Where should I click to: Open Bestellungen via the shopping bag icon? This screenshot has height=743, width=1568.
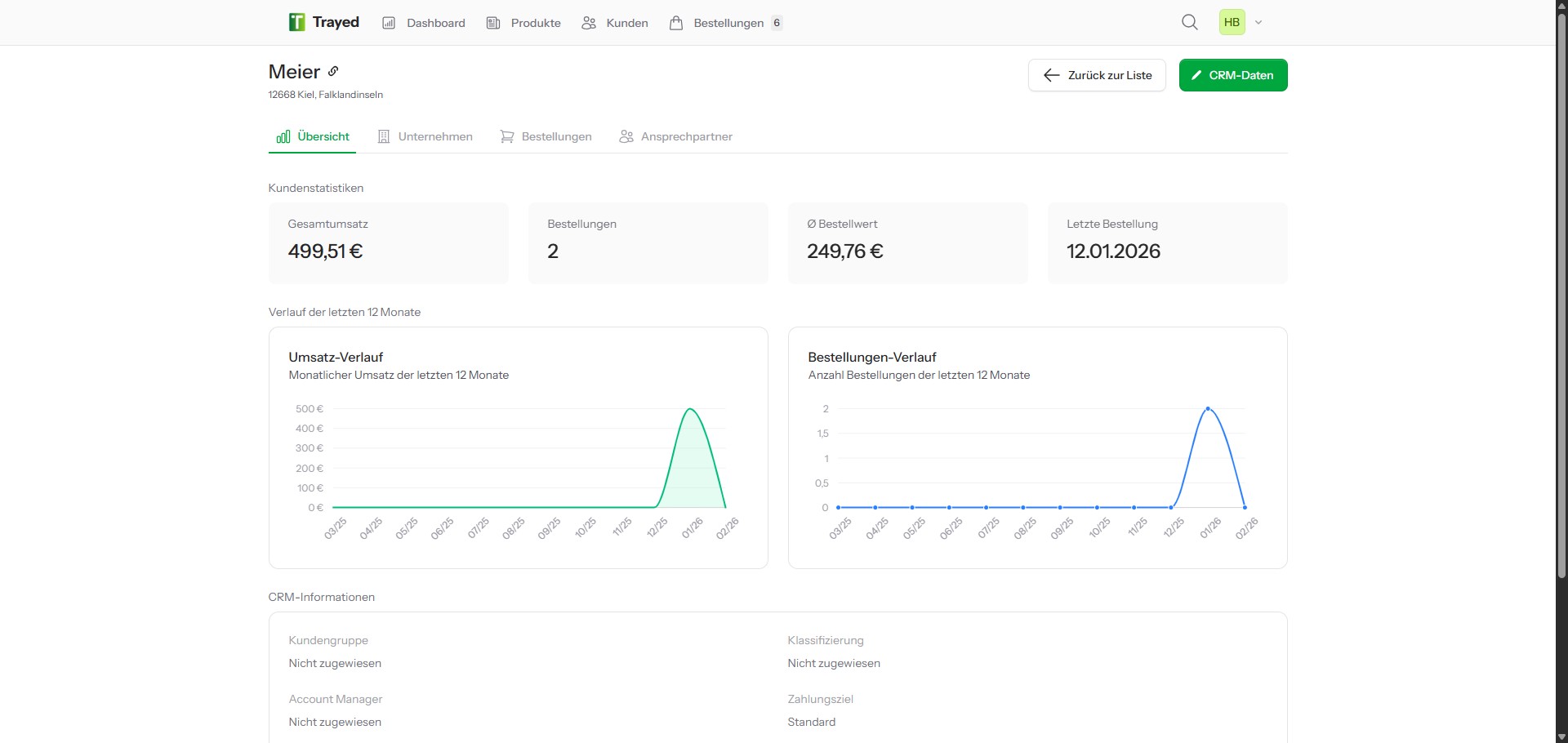coord(676,22)
